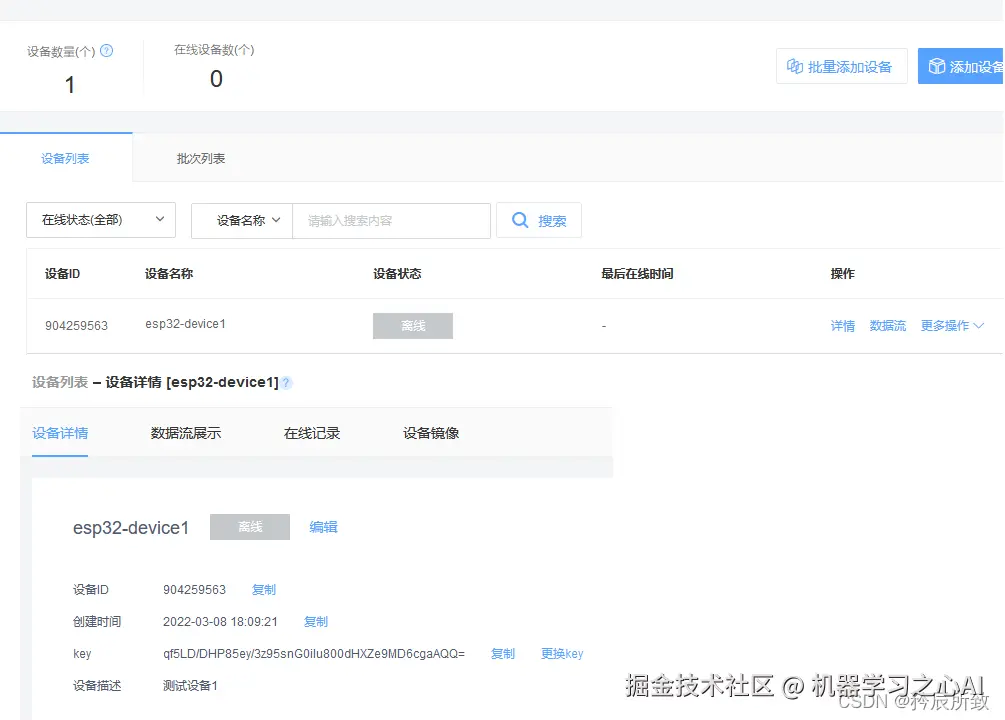This screenshot has height=720, width=1005.
Task: Click 复制 to copy device ID 904259563
Action: click(x=263, y=589)
